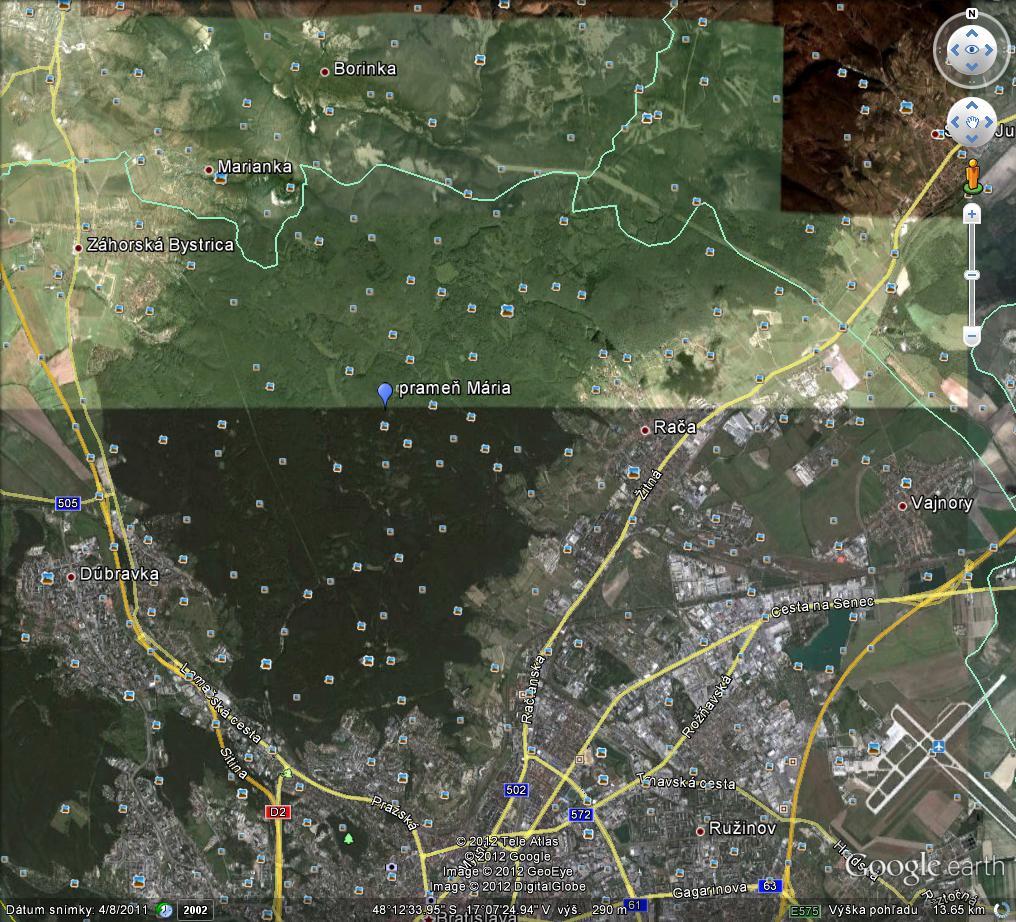Click the Borinka red place marker dot
The image size is (1016, 922).
(325, 72)
